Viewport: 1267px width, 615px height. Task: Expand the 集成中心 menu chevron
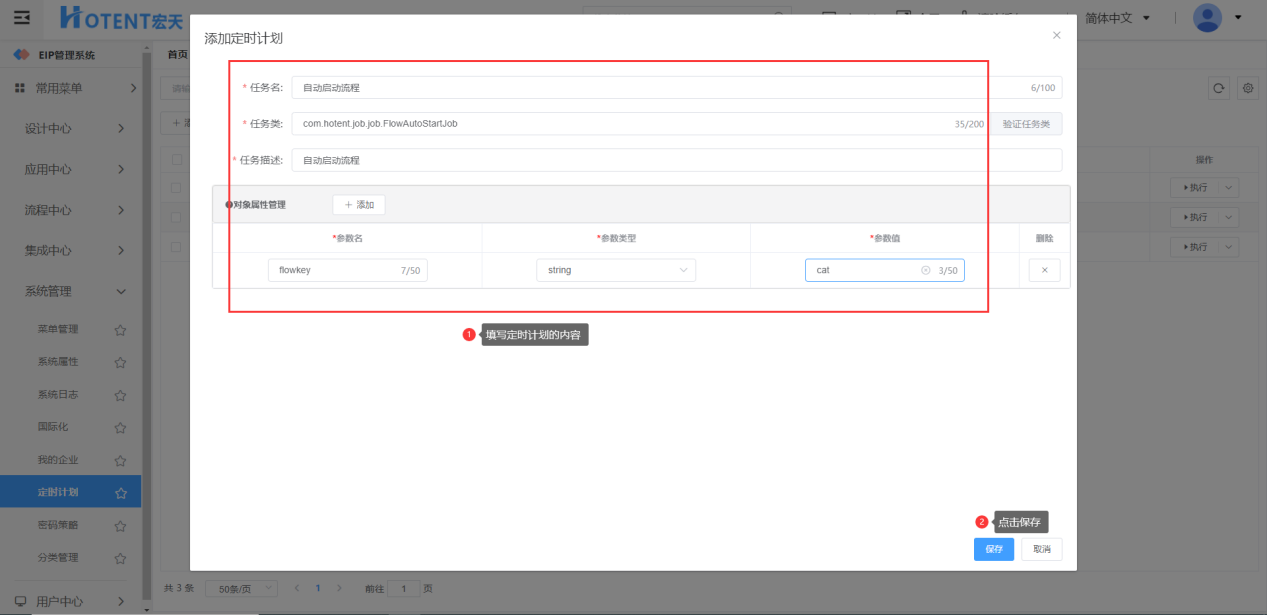point(120,251)
